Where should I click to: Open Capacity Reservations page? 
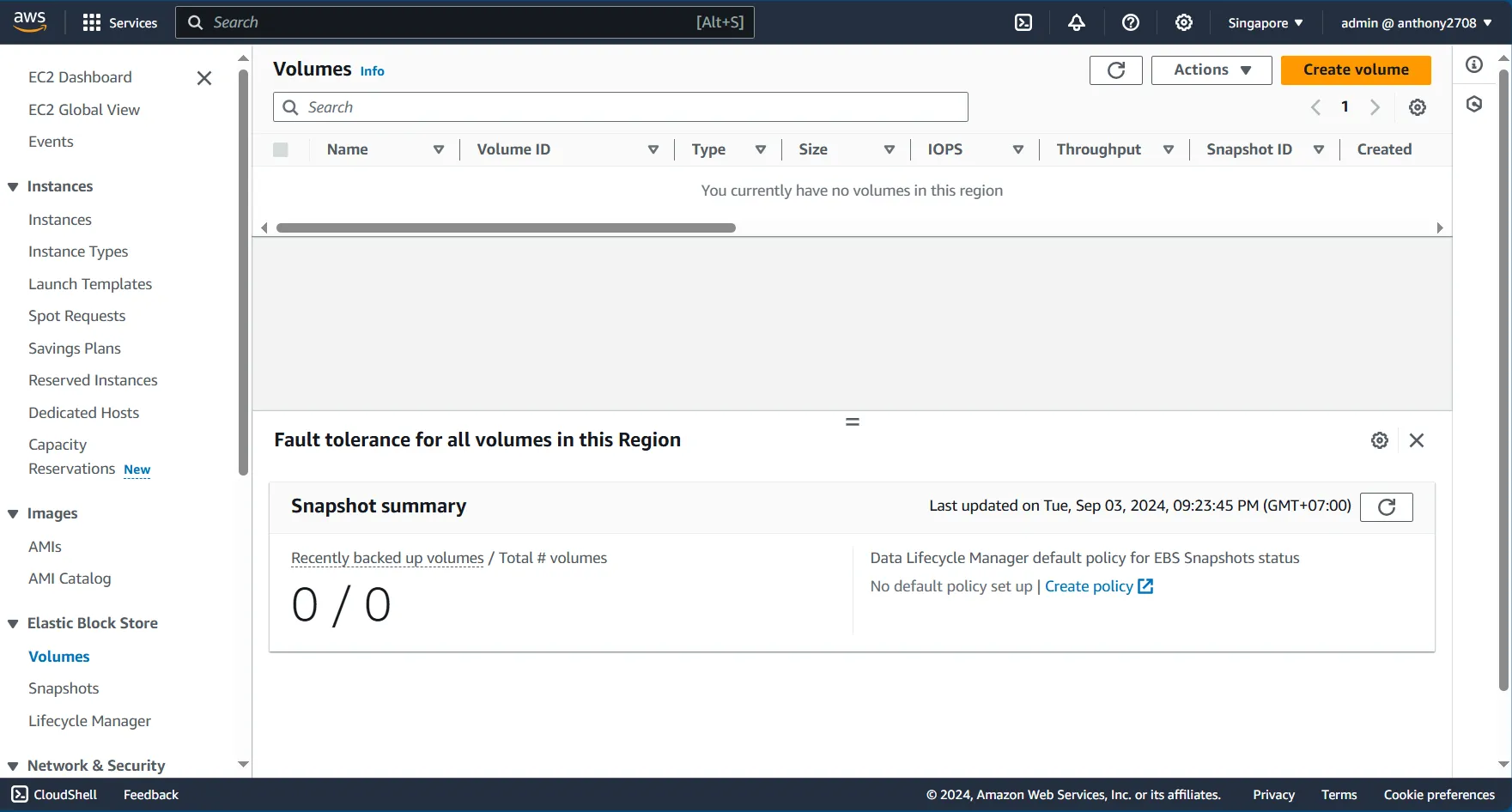(71, 457)
